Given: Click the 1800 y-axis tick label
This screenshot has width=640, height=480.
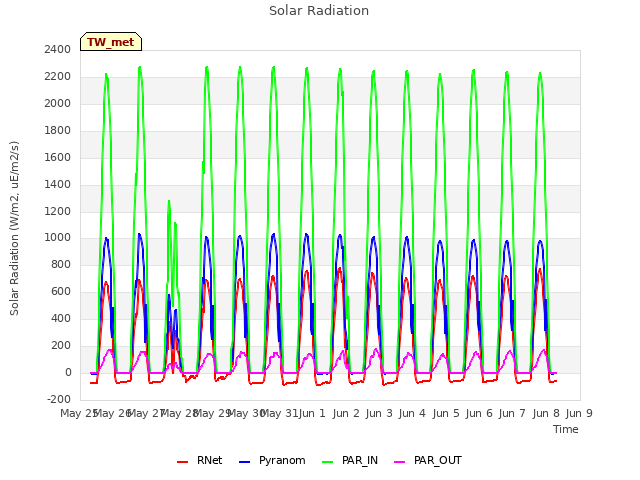Looking at the screenshot, I should pos(58,130).
